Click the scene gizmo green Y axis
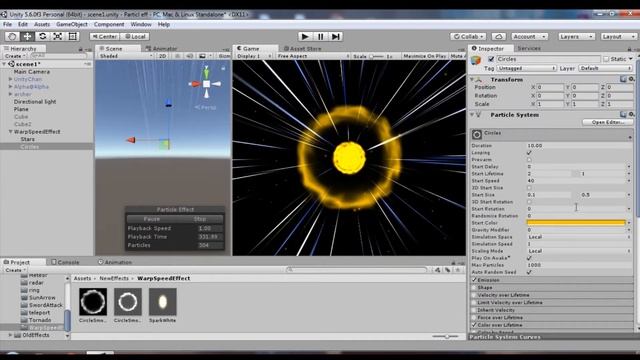640x360 pixels. (207, 72)
